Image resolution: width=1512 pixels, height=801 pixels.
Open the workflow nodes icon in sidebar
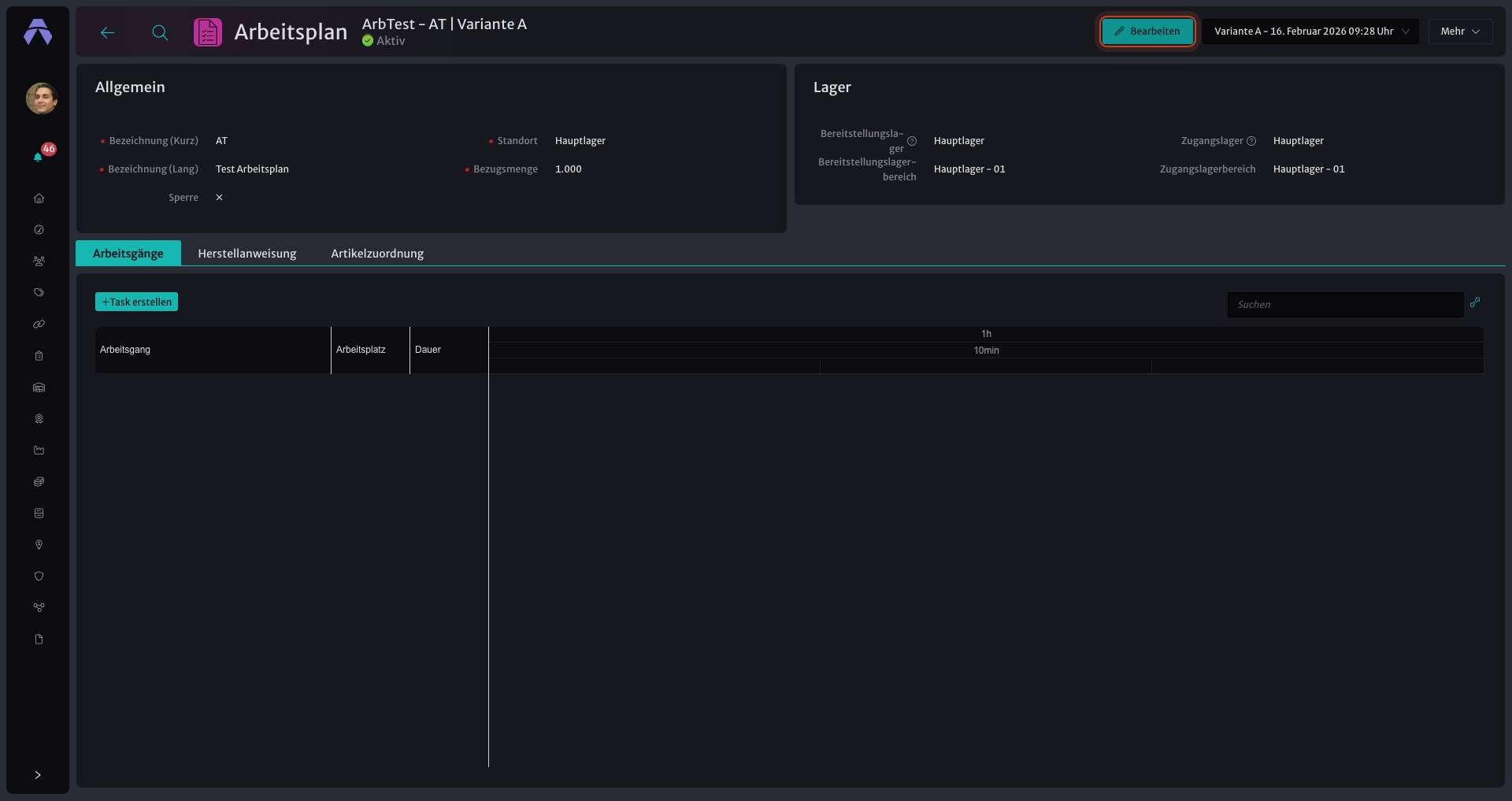(x=39, y=608)
